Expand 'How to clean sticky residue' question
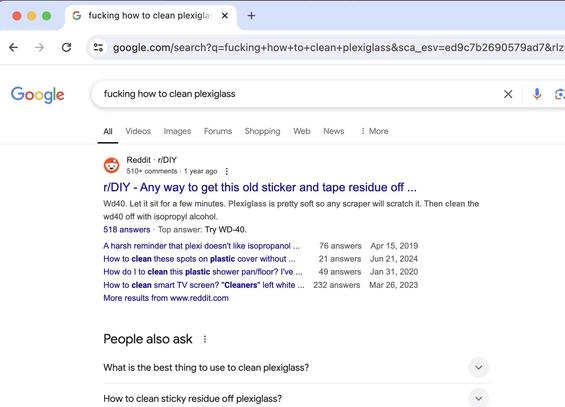 pyautogui.click(x=479, y=398)
